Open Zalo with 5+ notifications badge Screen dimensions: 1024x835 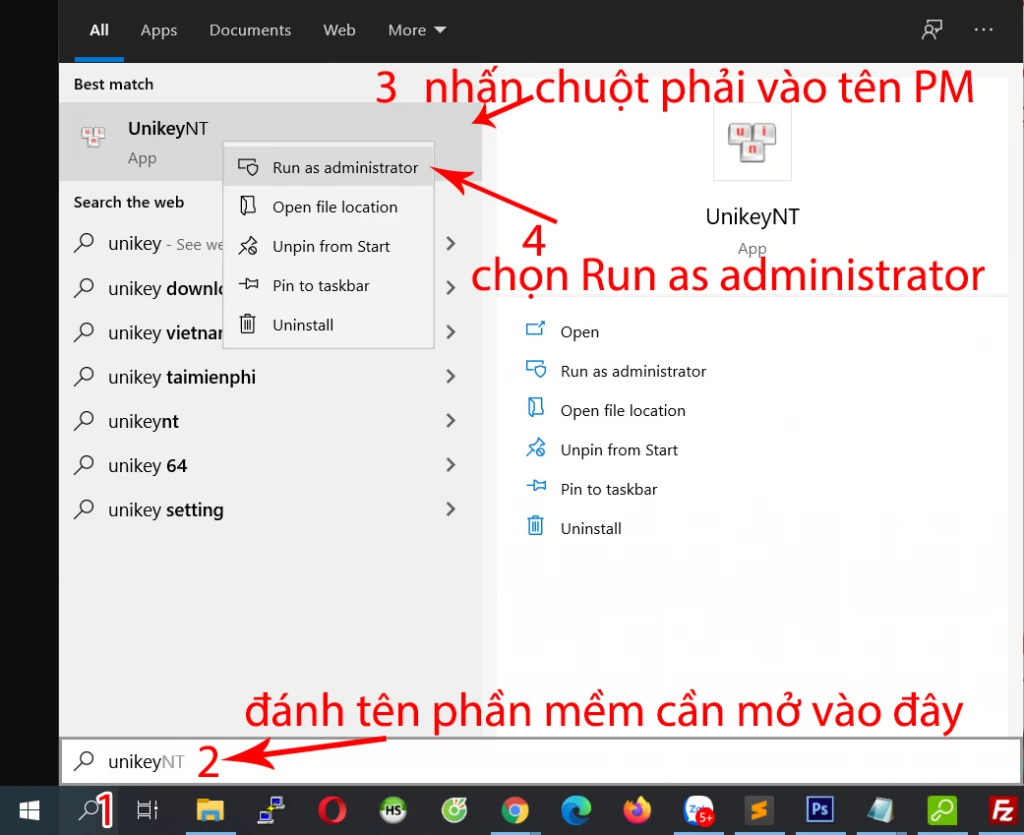(698, 810)
